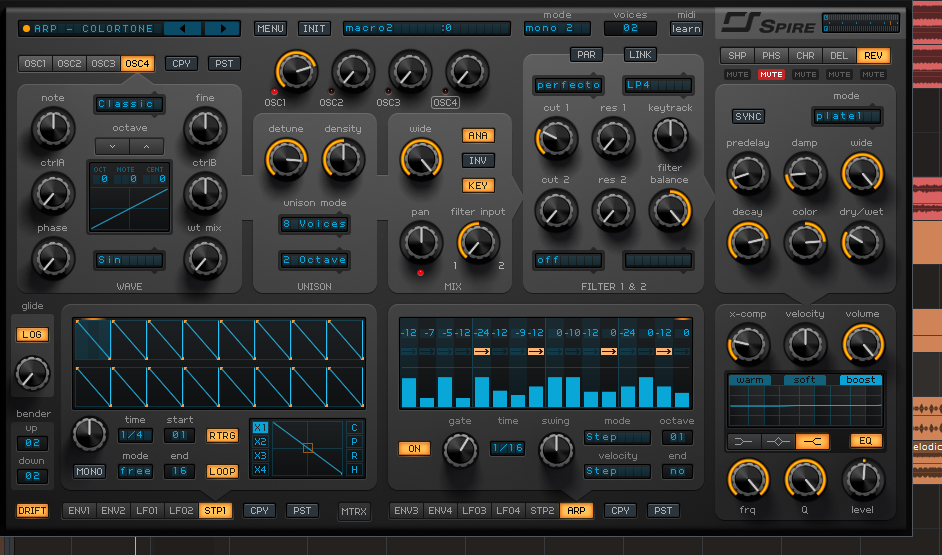Click the reverb decay knob

[748, 243]
